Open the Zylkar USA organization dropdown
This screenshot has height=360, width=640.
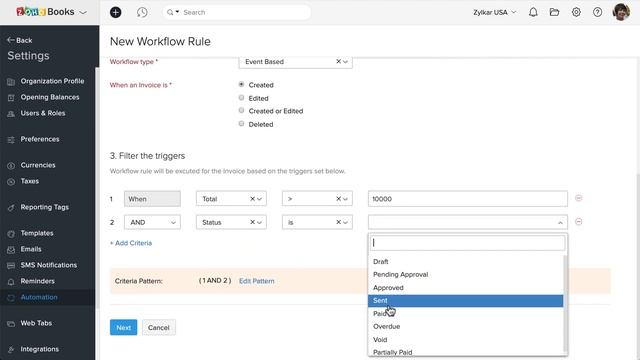(495, 12)
